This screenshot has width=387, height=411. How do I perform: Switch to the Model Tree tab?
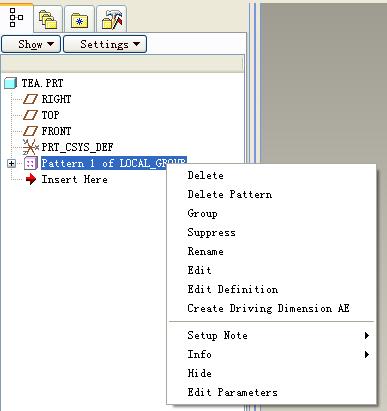point(16,17)
